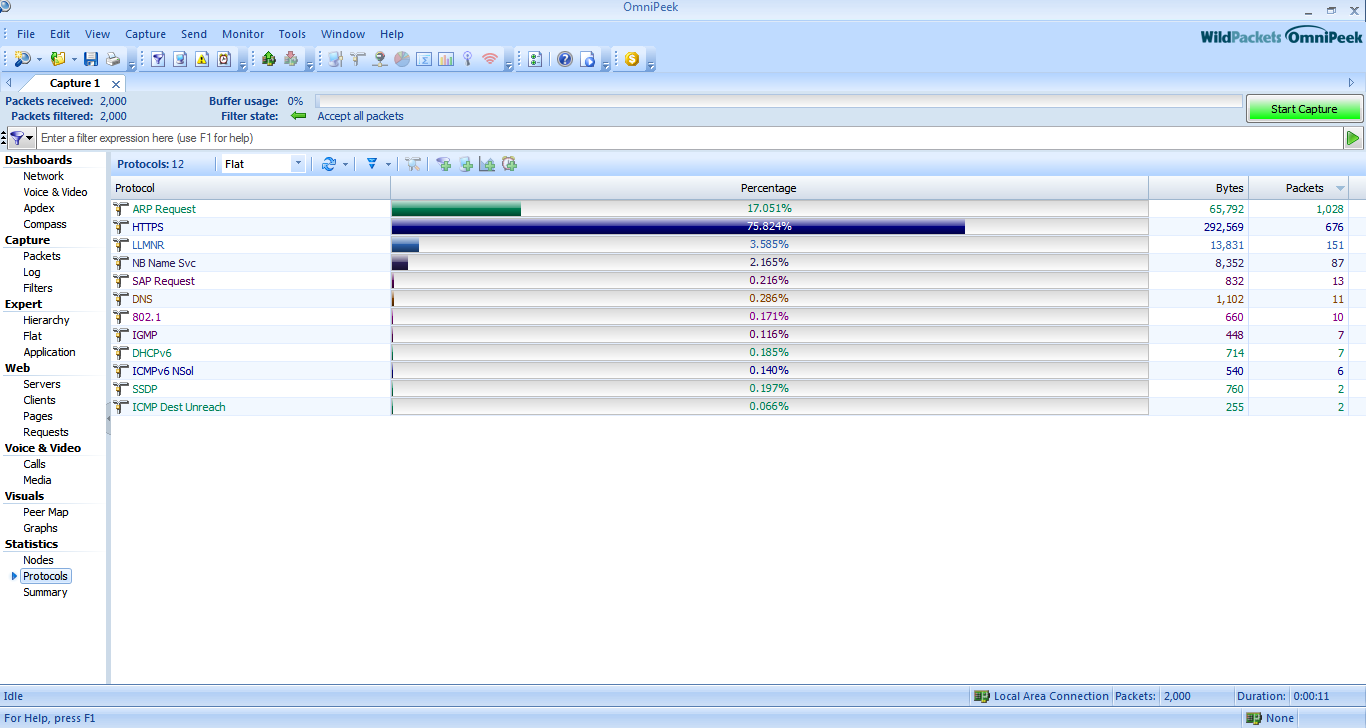The height and width of the screenshot is (728, 1366).
Task: Open the display filter dropdown arrow
Action: [x=388, y=164]
